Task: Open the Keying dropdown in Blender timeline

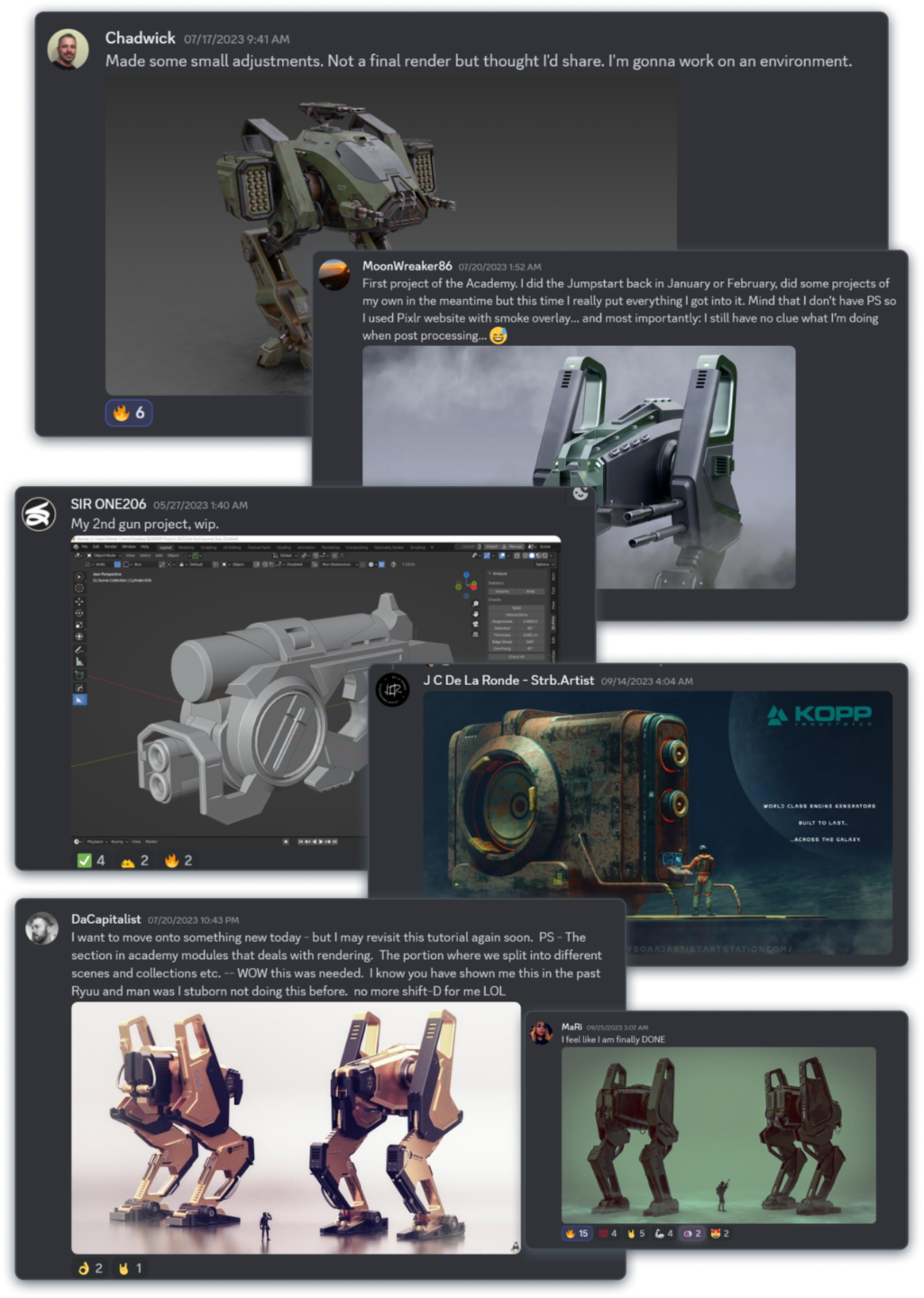Action: click(x=119, y=842)
